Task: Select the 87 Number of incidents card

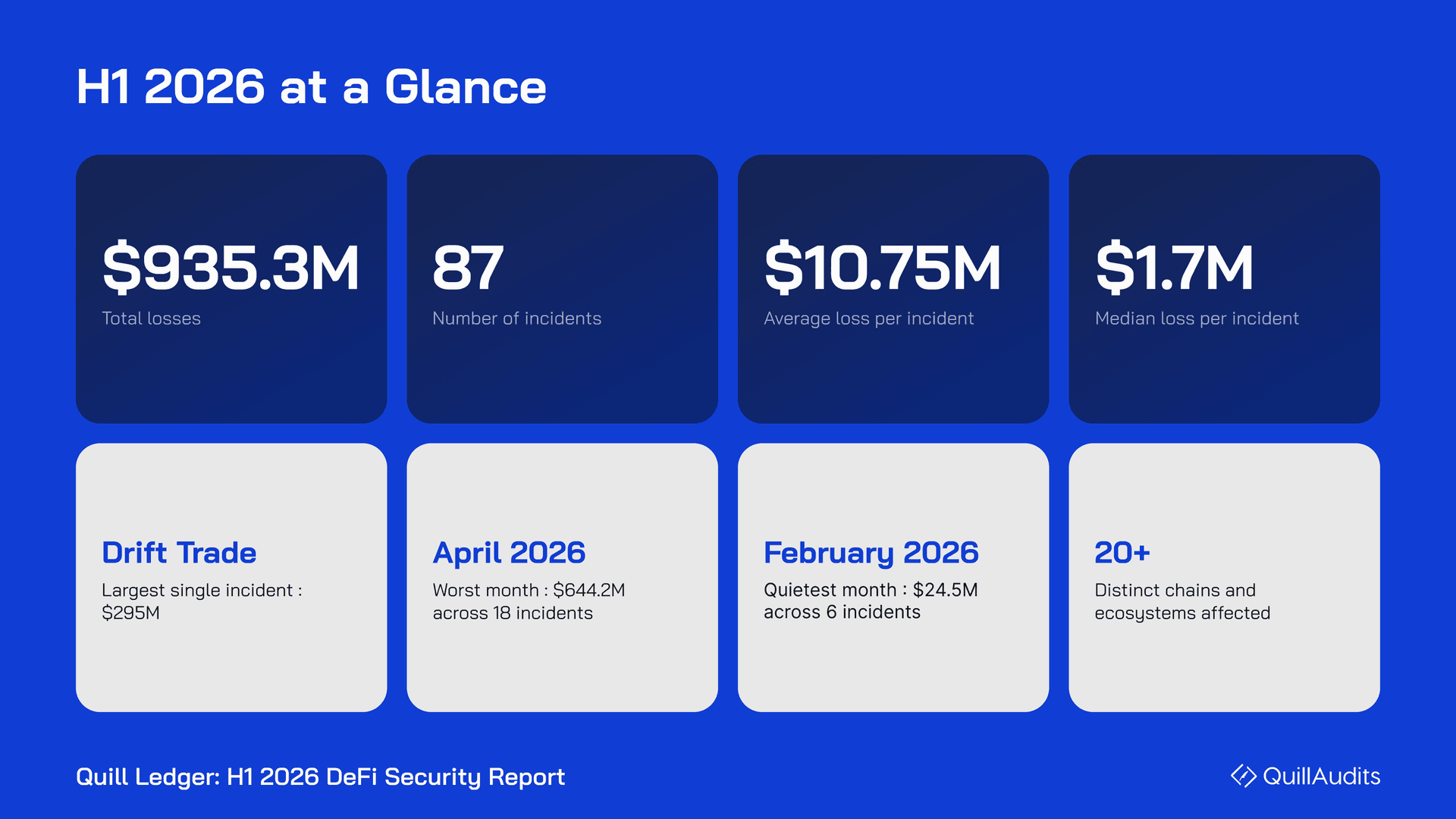Action: click(x=562, y=289)
